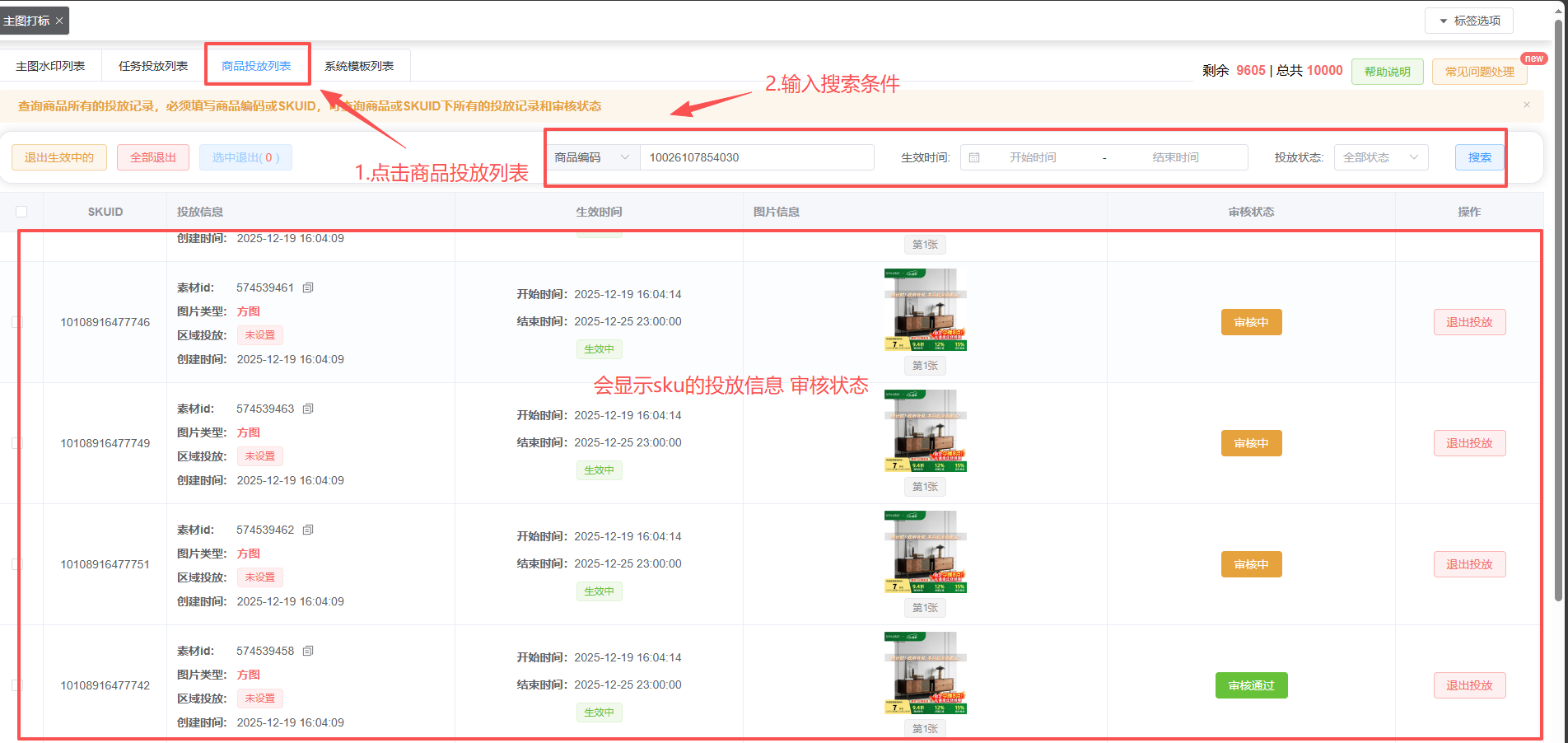The height and width of the screenshot is (743, 1568).
Task: Click the product code input field
Action: 756,157
